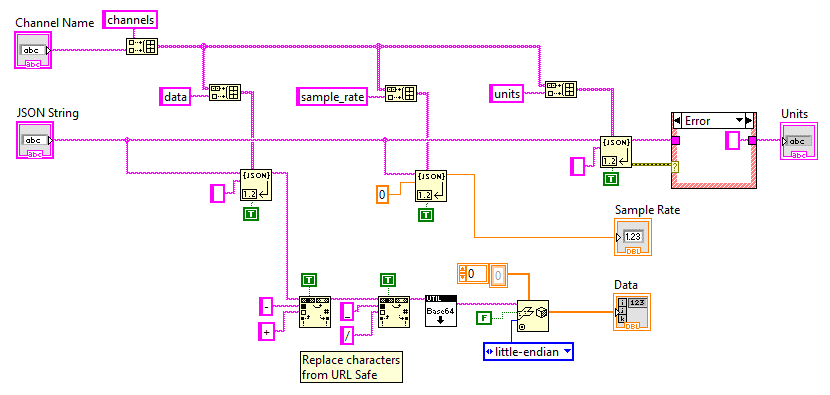Edit the channels string constant
The width and height of the screenshot is (830, 395).
point(130,20)
